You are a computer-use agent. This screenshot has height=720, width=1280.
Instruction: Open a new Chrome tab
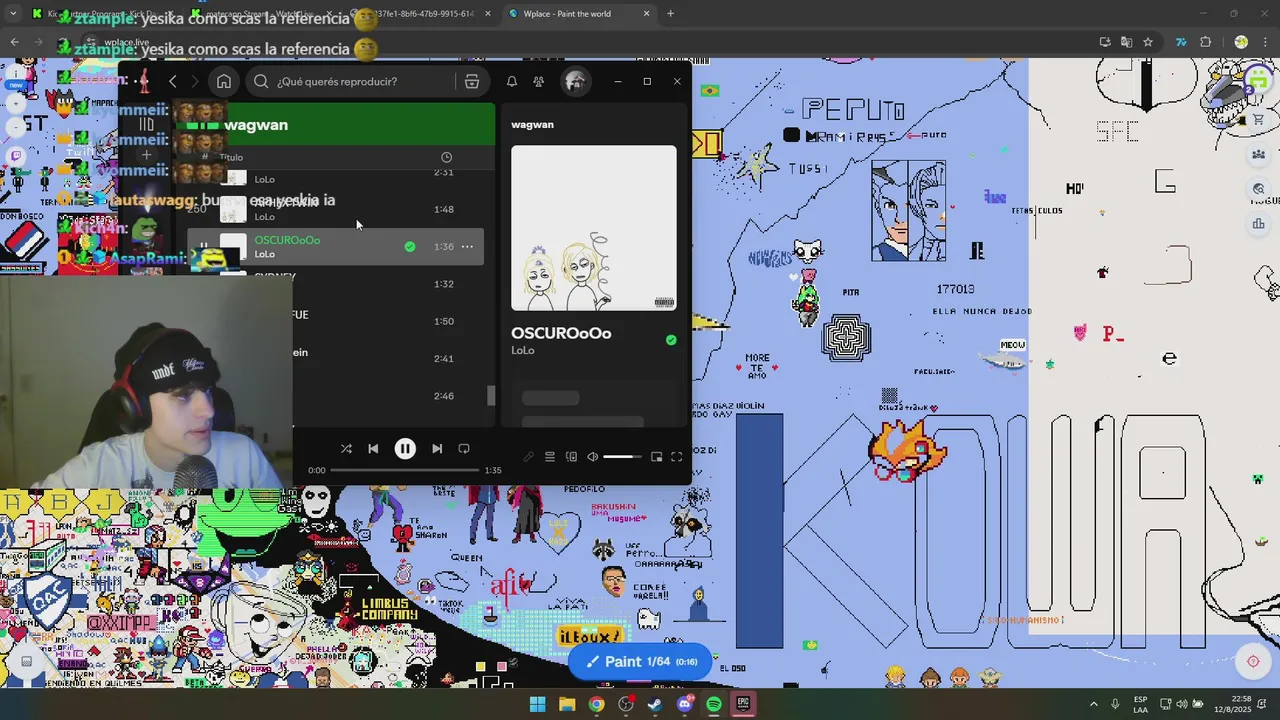point(670,14)
